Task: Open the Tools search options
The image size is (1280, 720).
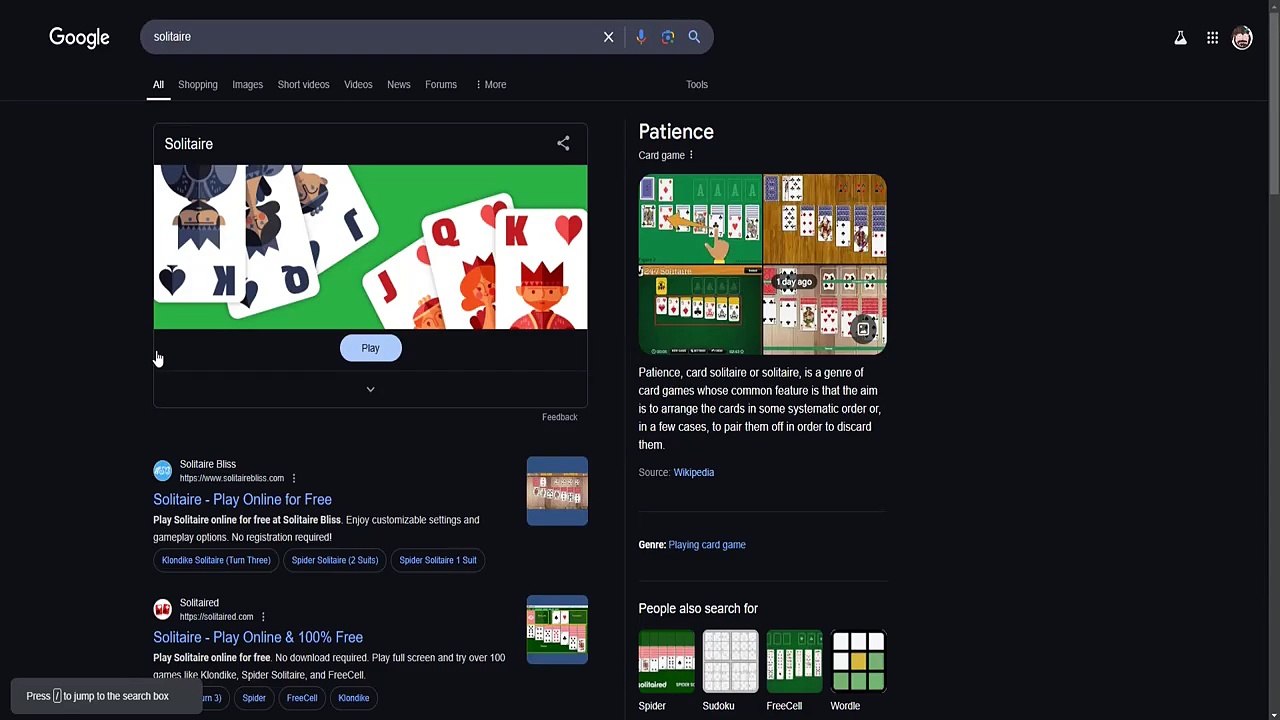Action: pos(697,85)
